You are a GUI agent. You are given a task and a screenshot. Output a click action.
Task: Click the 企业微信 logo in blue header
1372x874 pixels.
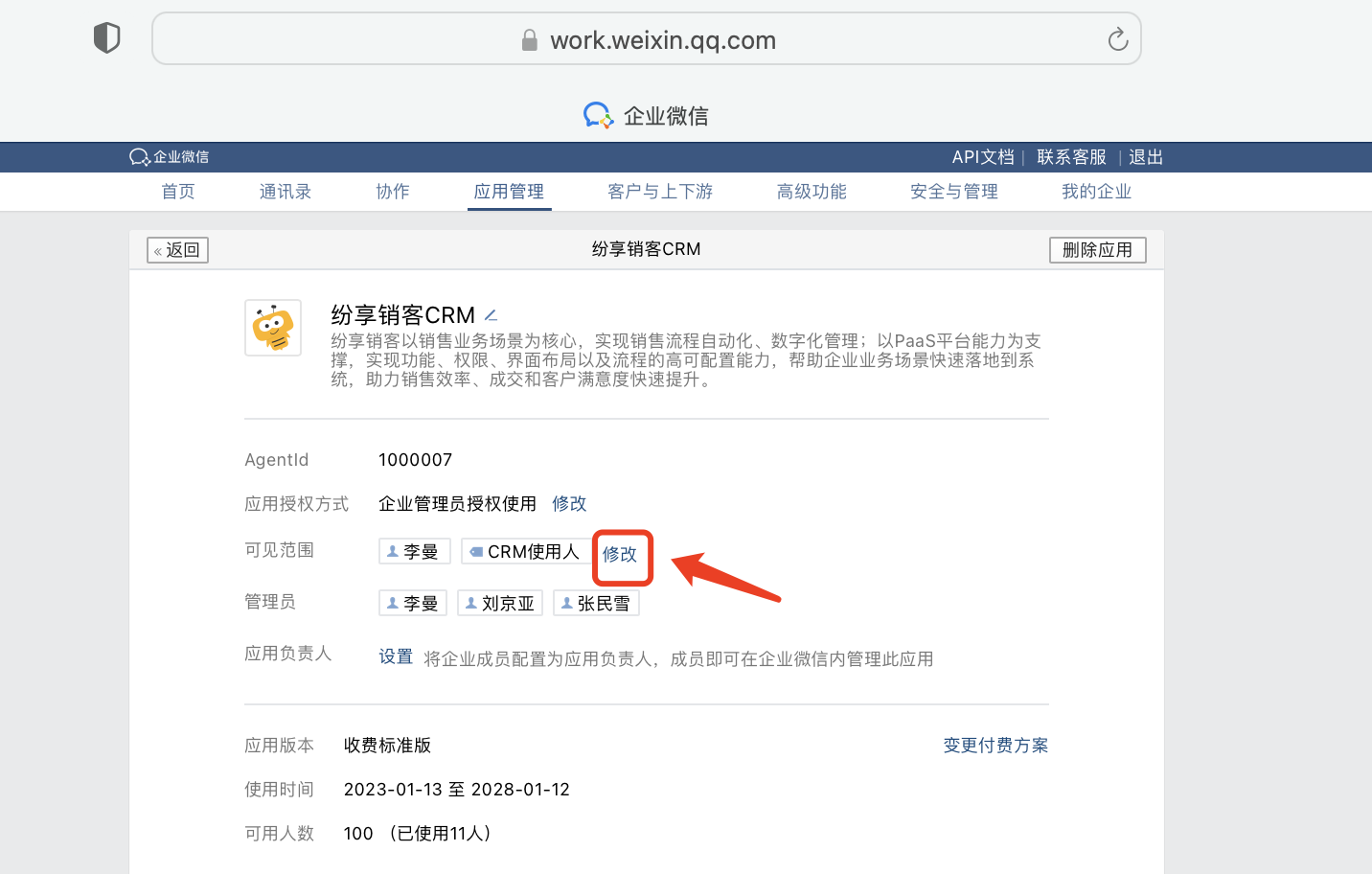pos(169,157)
